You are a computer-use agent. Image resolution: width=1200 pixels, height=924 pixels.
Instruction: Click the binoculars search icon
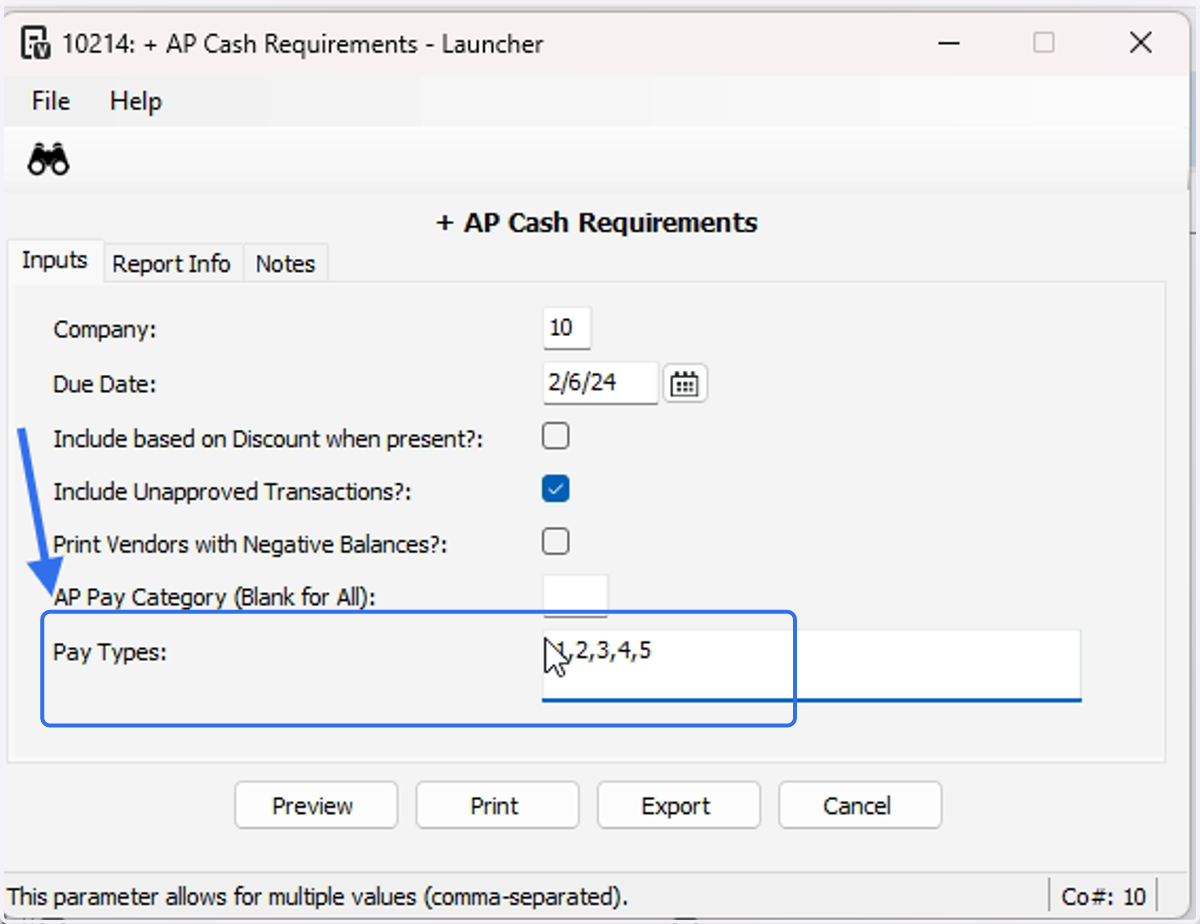48,159
